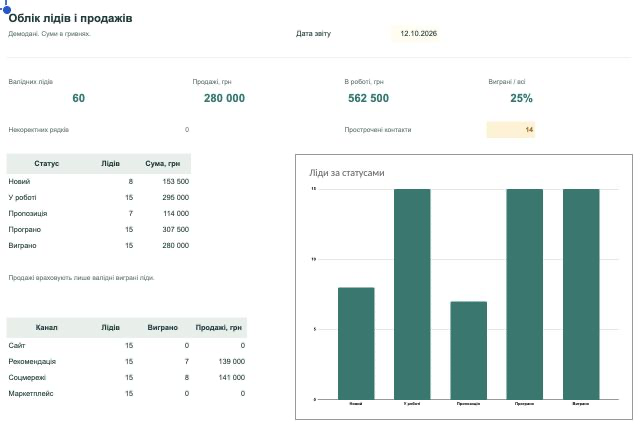
Task: Select lead count 15 in Програно row
Action: pyautogui.click(x=129, y=230)
